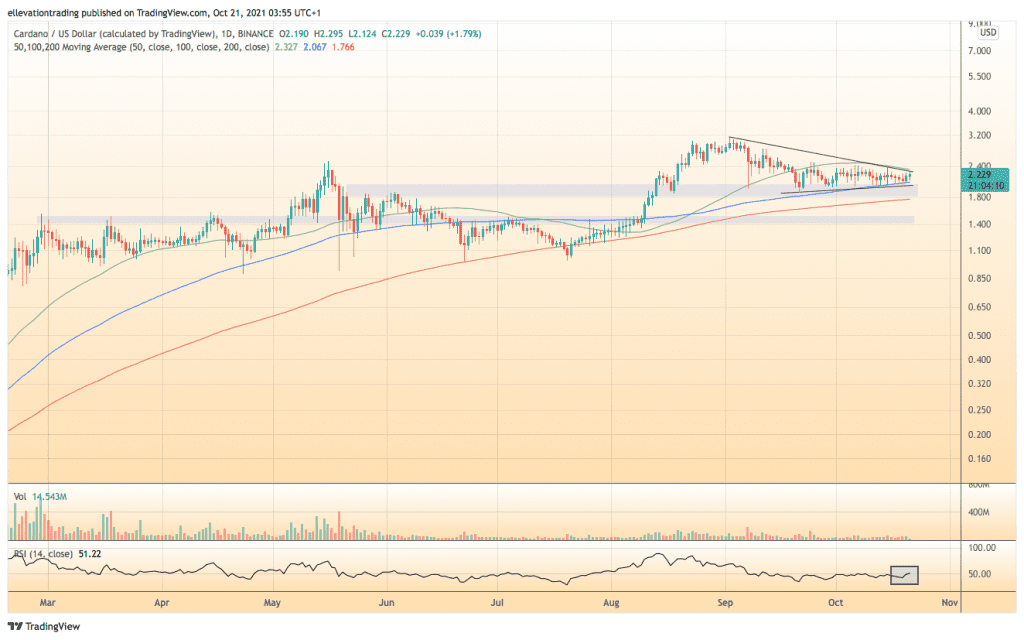This screenshot has height=640, width=1024.
Task: Click the Apr label on time axis
Action: 161,602
